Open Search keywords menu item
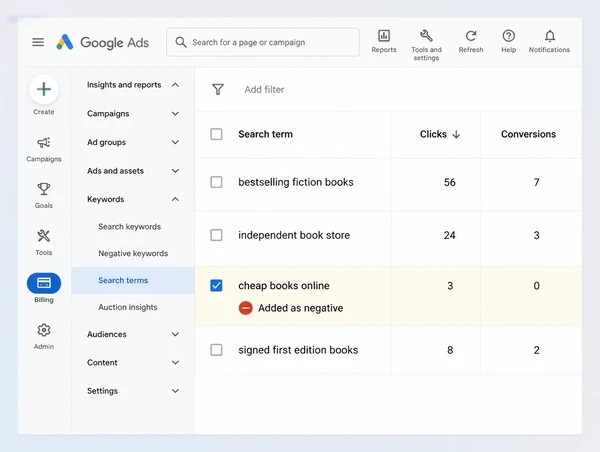Screen dimensions: 600x452 pyautogui.click(x=129, y=227)
